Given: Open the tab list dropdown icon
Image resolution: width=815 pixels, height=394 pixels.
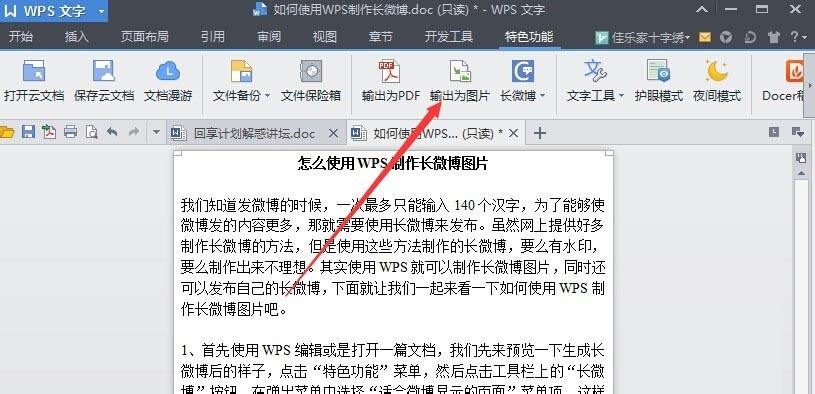Looking at the screenshot, I should pos(797,132).
